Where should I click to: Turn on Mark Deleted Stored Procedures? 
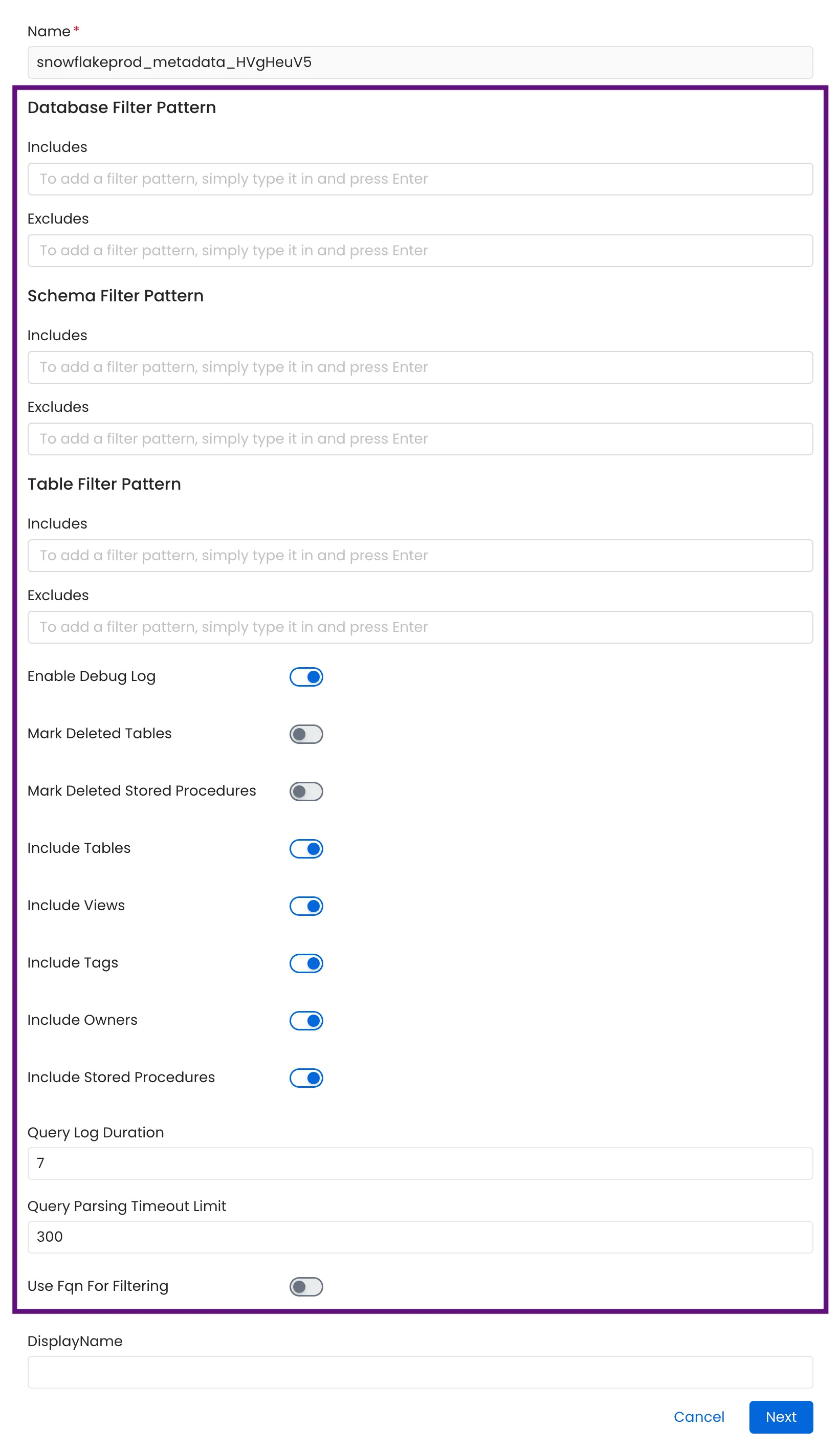305,790
